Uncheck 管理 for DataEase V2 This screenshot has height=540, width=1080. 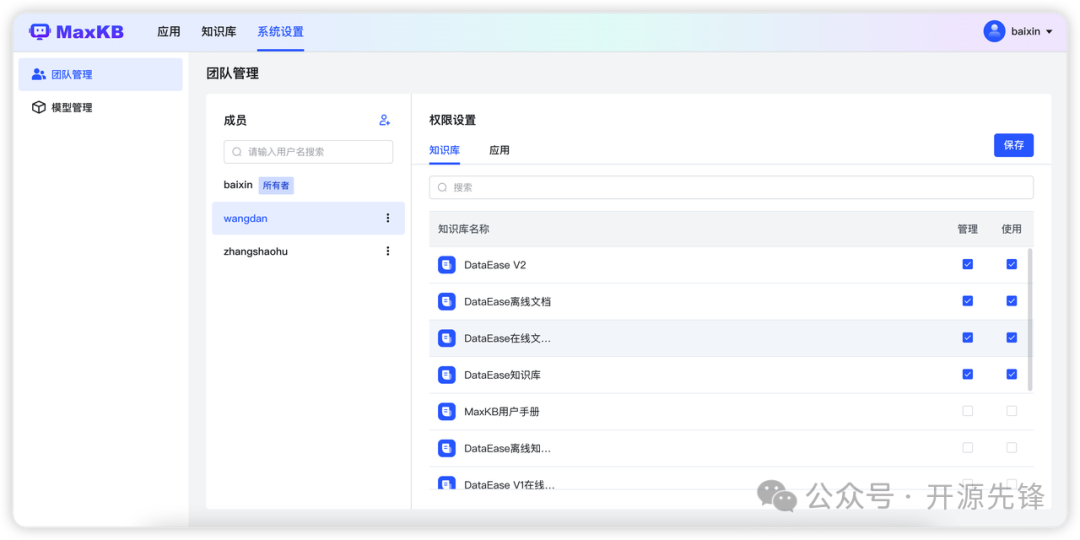coord(968,264)
